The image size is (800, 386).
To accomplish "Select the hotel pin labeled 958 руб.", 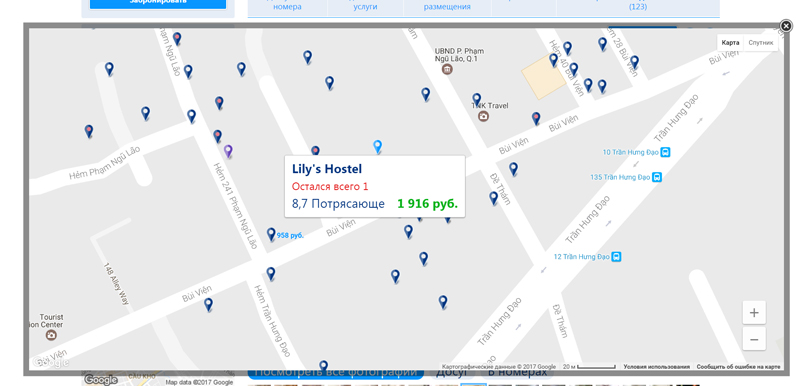I will pyautogui.click(x=271, y=235).
